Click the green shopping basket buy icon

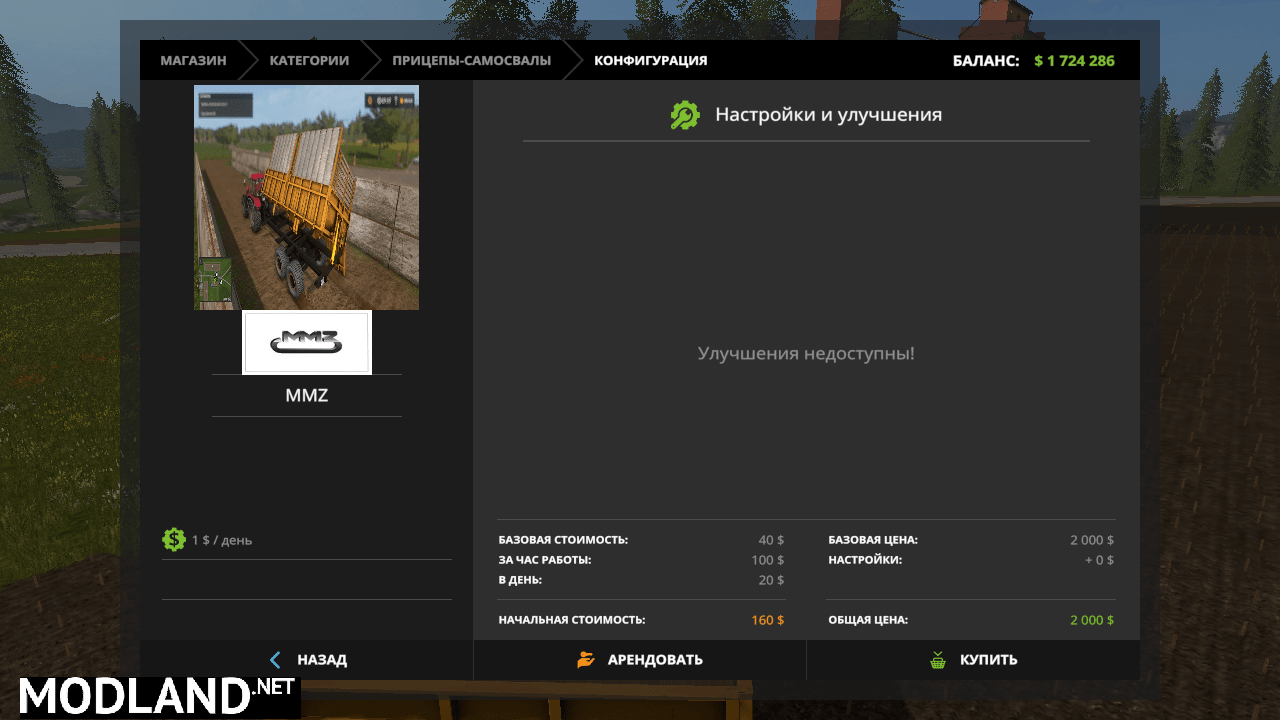point(938,660)
